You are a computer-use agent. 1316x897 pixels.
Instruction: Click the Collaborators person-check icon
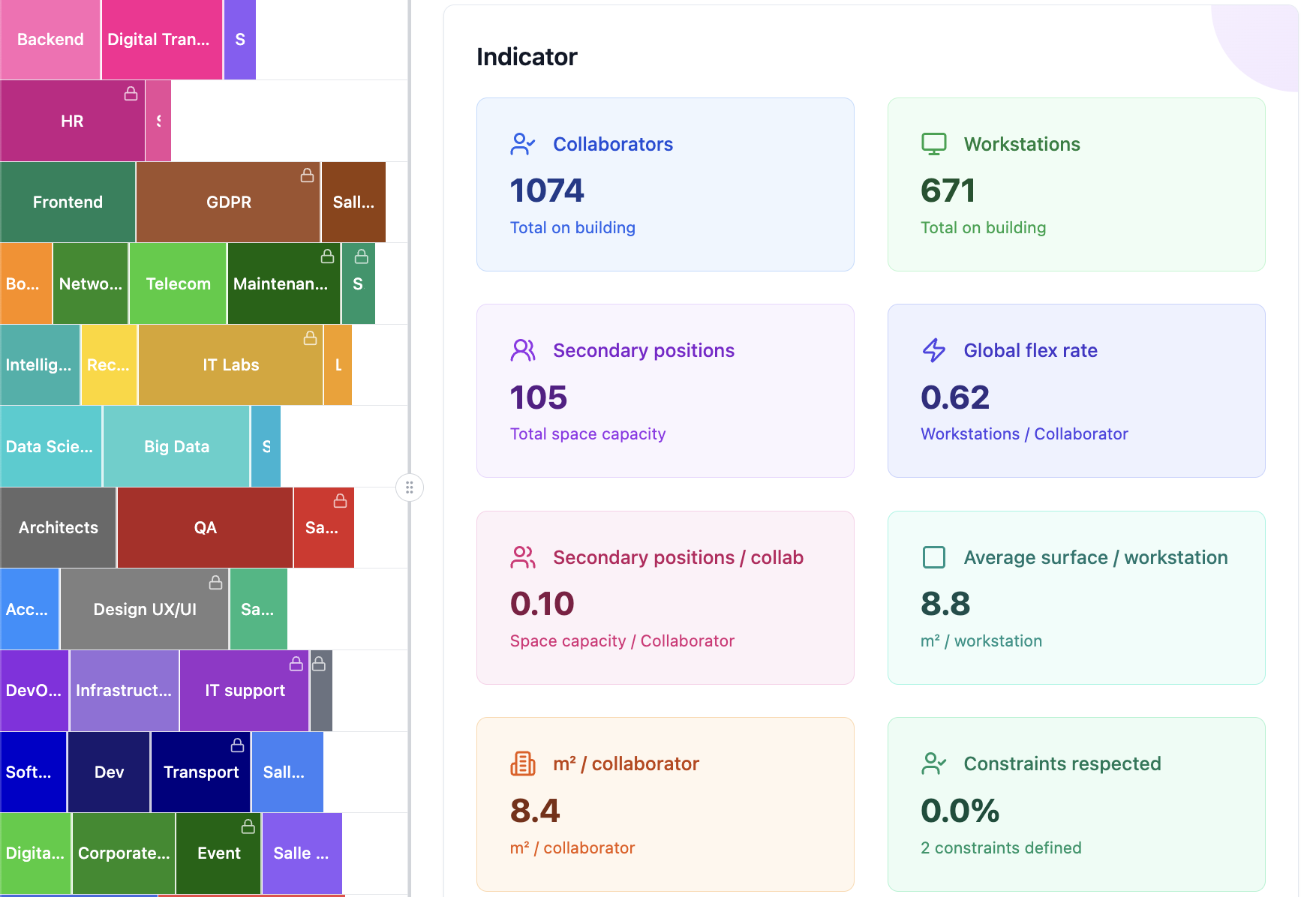pyautogui.click(x=522, y=144)
